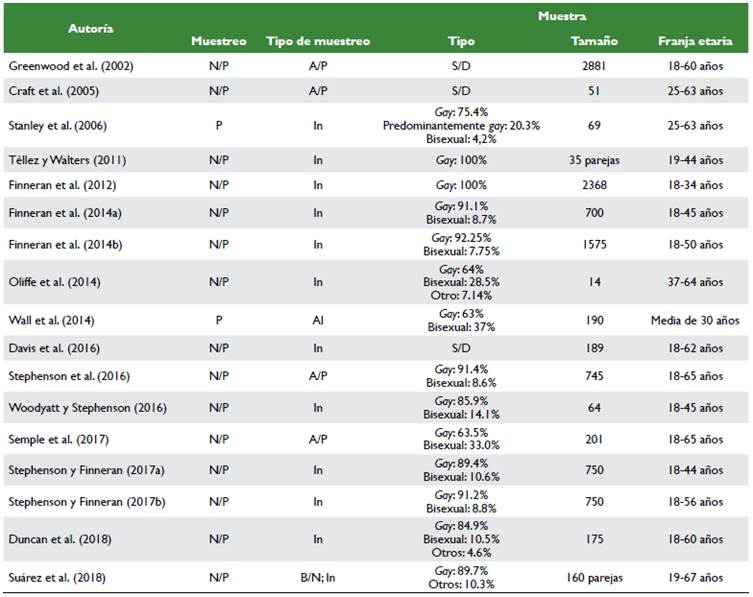Open the Téllez y Walters (2011) entry
The height and width of the screenshot is (597, 753).
67,160
